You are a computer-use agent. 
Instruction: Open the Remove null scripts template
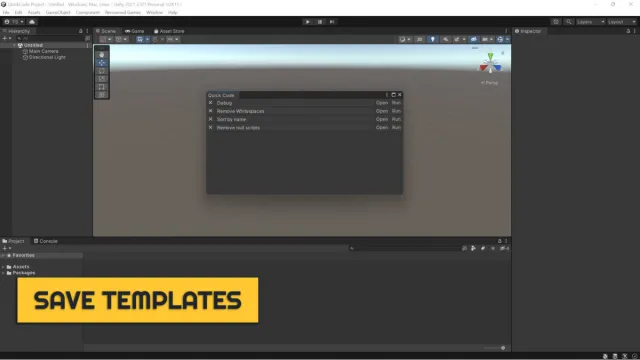click(x=382, y=127)
